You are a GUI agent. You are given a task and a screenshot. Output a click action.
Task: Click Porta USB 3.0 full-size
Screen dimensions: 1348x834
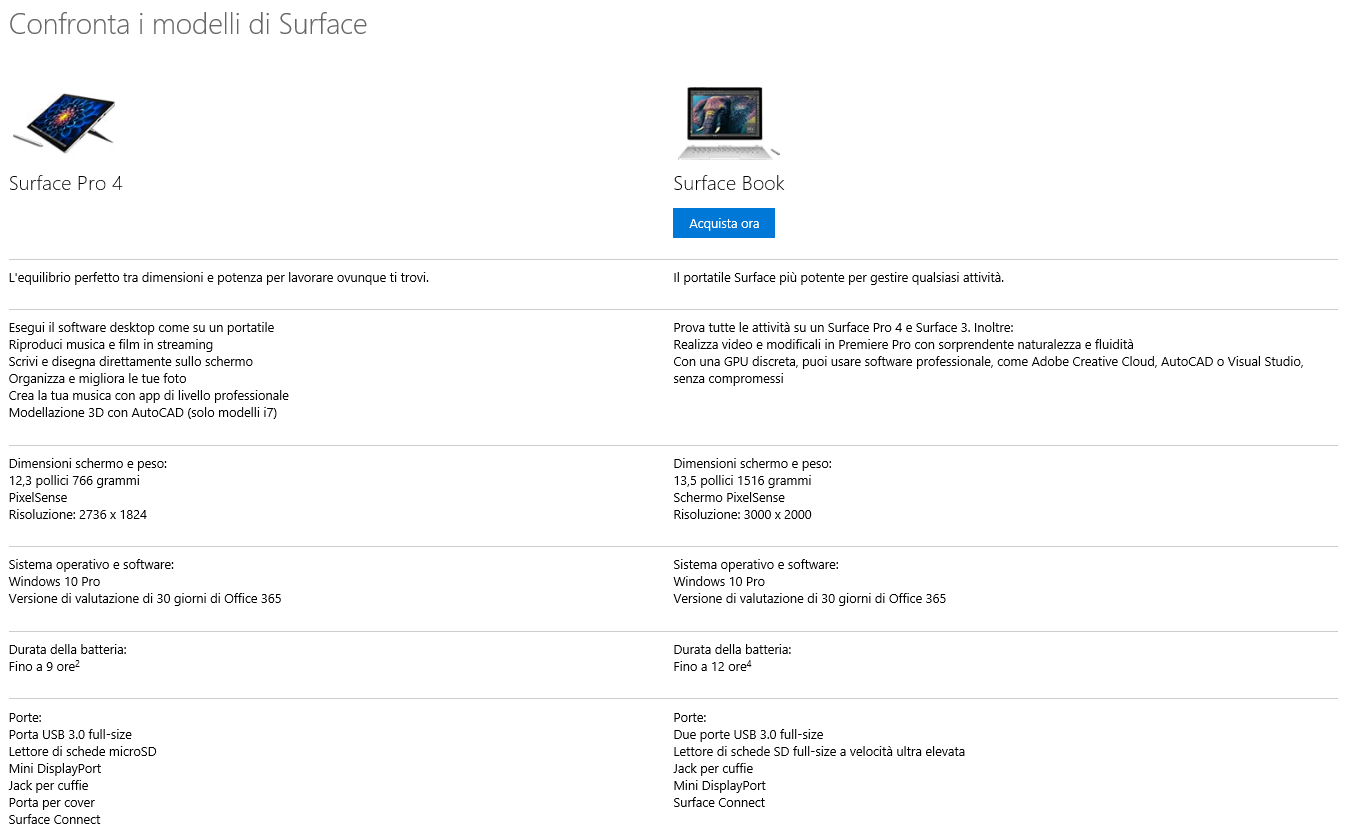[70, 735]
